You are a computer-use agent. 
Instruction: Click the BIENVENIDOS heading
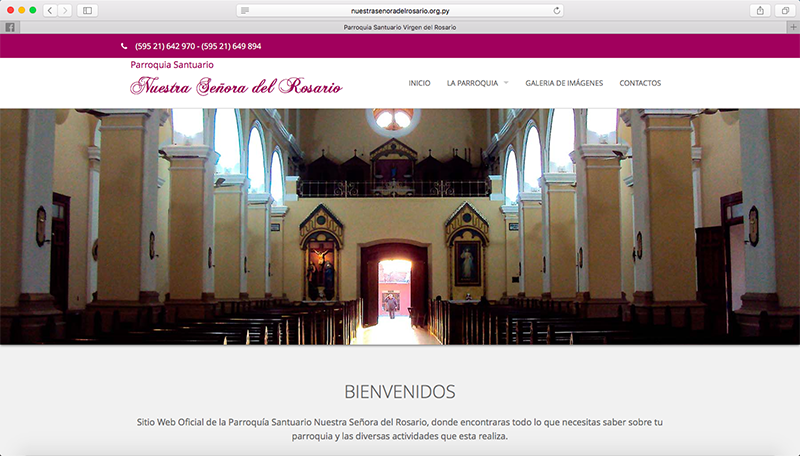(x=400, y=392)
